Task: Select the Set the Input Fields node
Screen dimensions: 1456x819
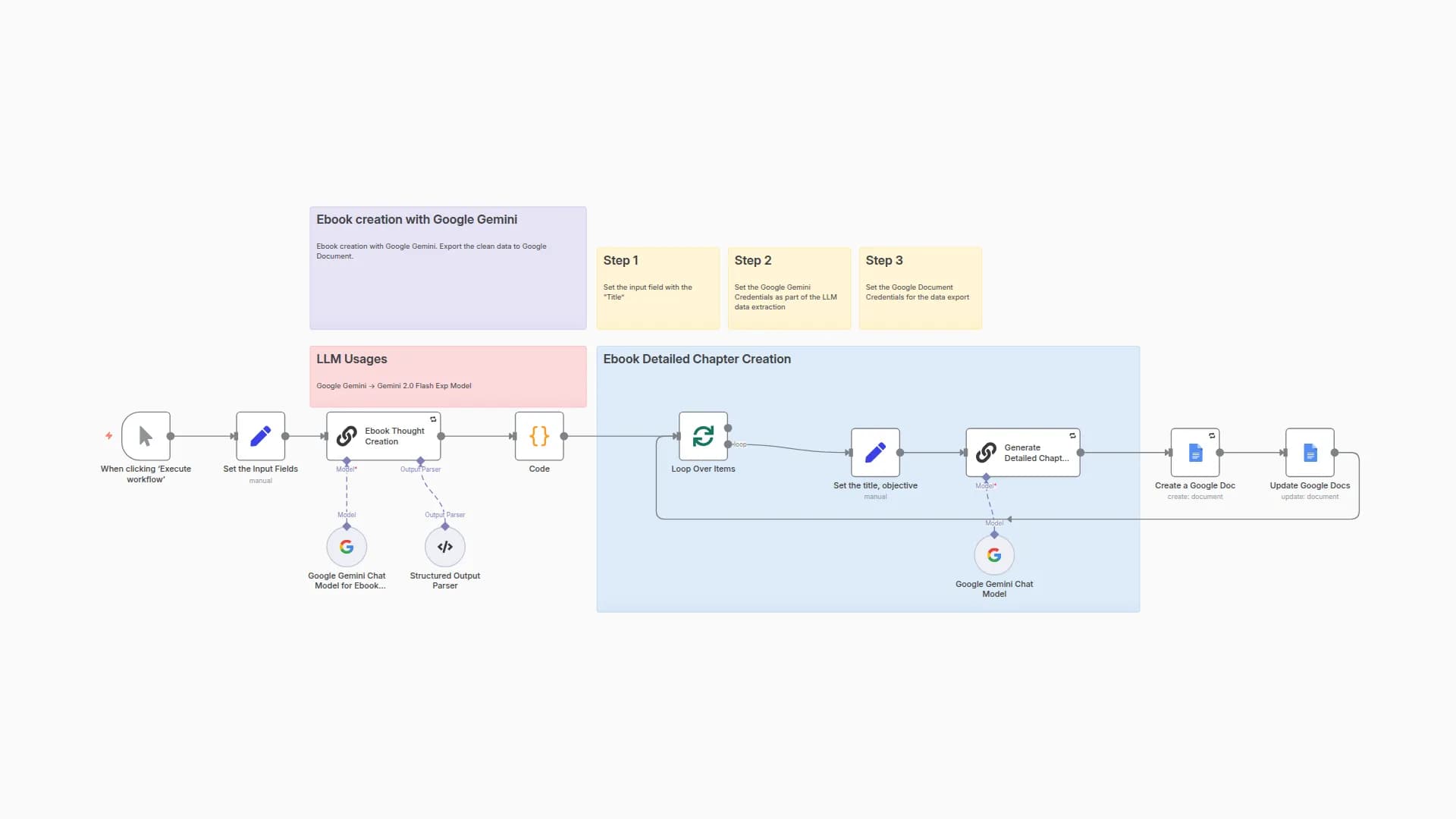Action: click(x=260, y=436)
